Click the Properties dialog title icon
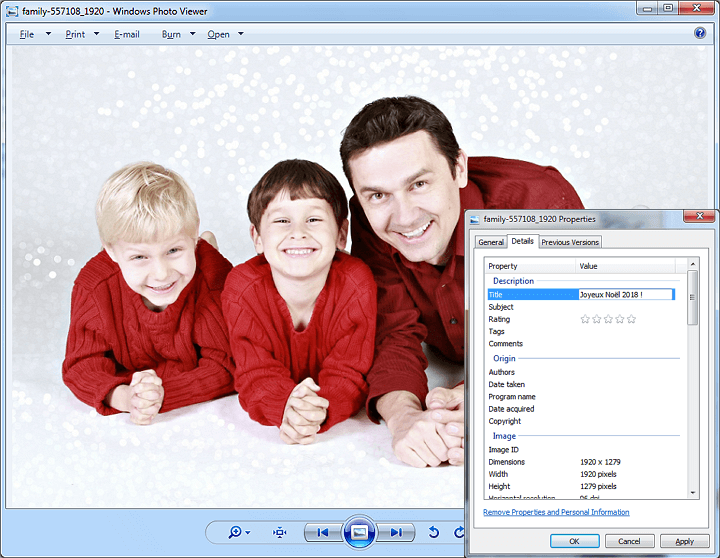The image size is (720, 558). pos(475,220)
